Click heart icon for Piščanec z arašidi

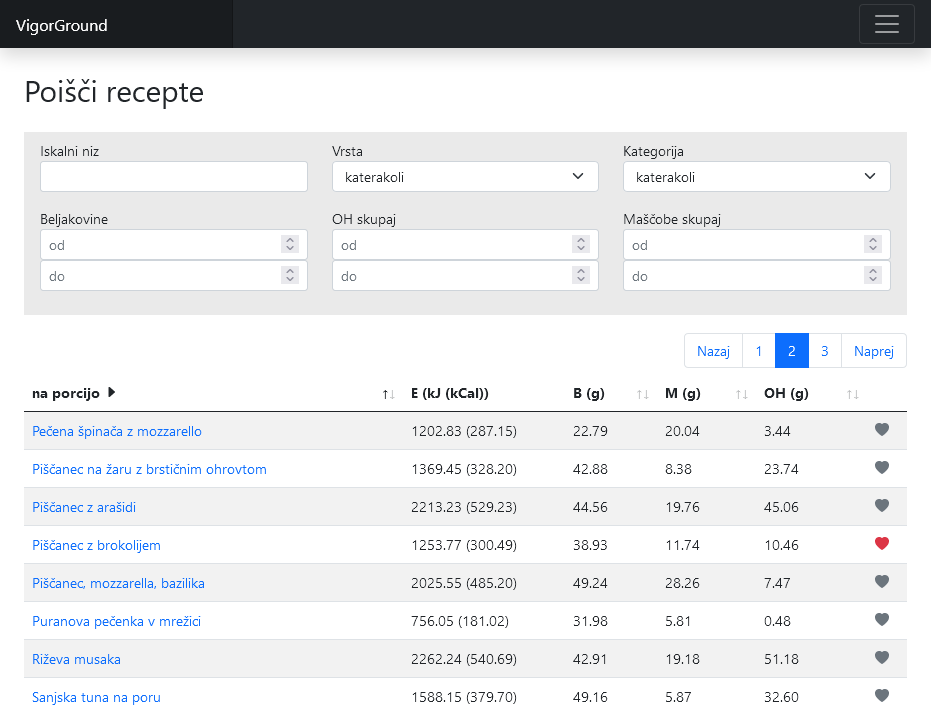coord(881,506)
